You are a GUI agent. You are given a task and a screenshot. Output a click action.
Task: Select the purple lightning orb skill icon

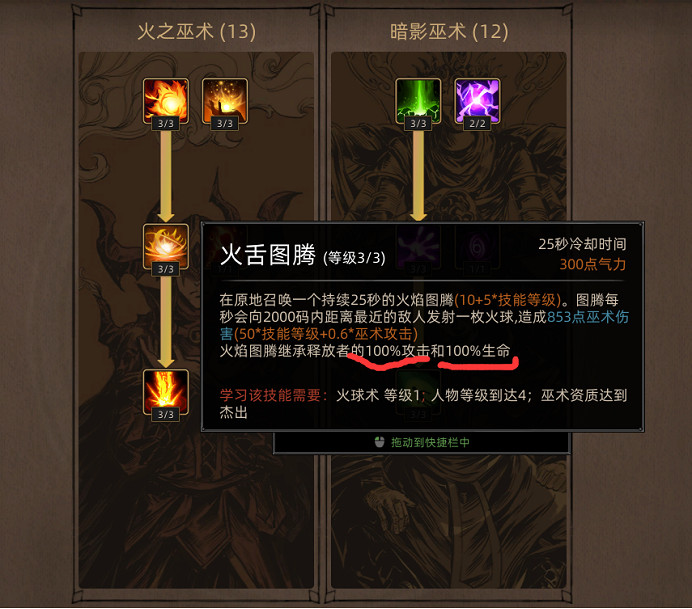tap(477, 101)
